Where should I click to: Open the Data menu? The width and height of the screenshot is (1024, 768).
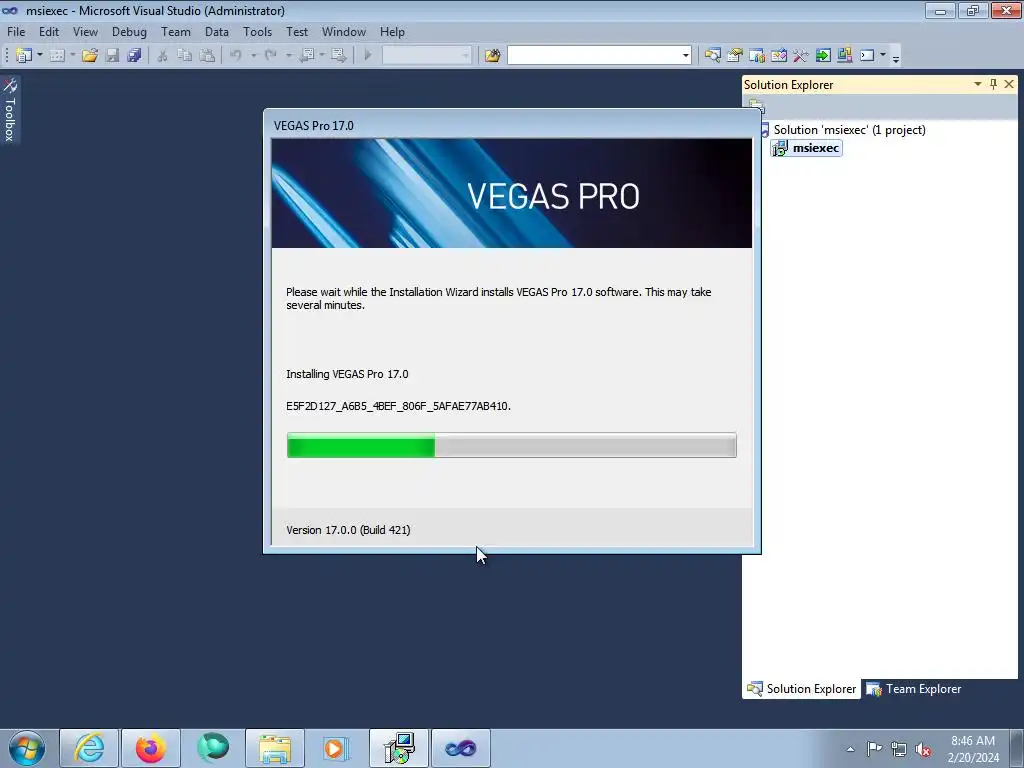tap(217, 31)
